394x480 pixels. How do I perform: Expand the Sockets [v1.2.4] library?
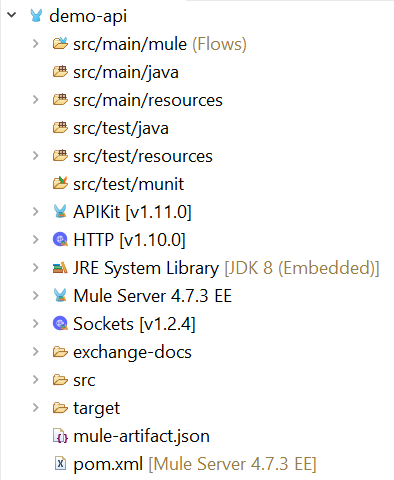36,323
